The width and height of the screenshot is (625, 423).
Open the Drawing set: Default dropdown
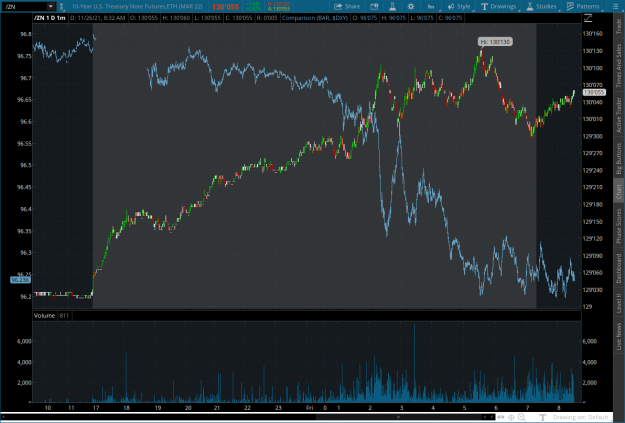[x=581, y=417]
